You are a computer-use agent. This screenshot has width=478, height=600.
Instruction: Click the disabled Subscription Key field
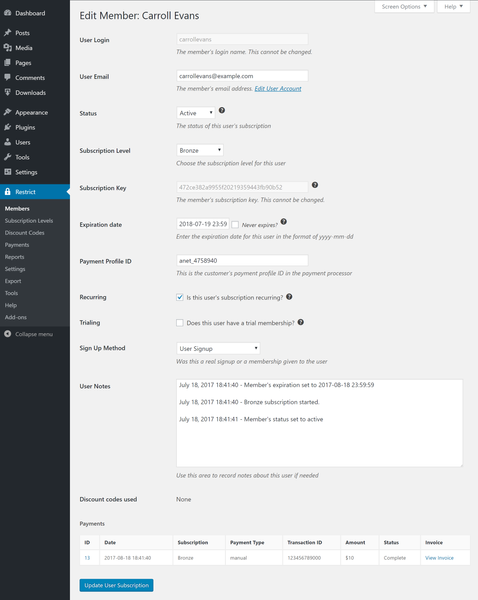pos(242,187)
